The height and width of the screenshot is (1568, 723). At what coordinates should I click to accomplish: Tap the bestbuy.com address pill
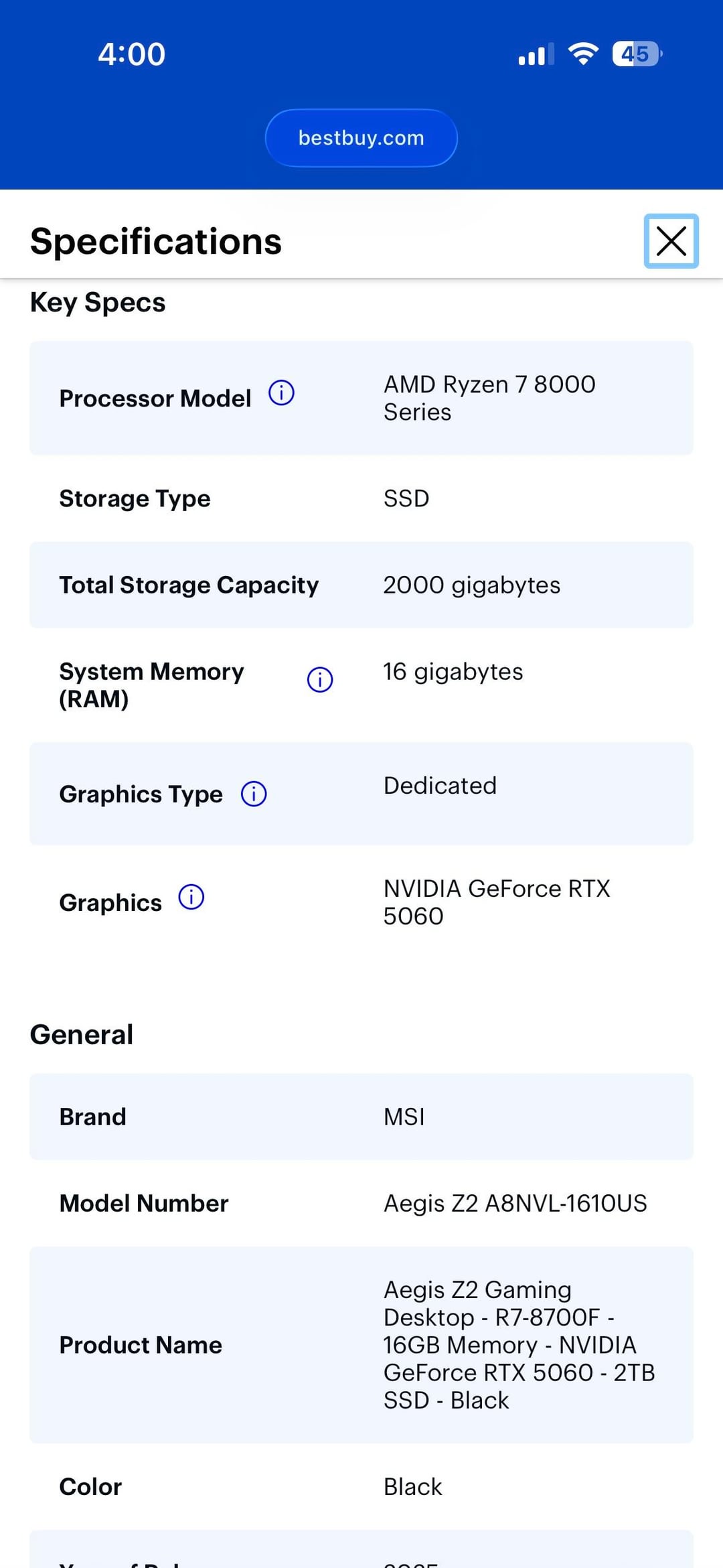(x=361, y=138)
